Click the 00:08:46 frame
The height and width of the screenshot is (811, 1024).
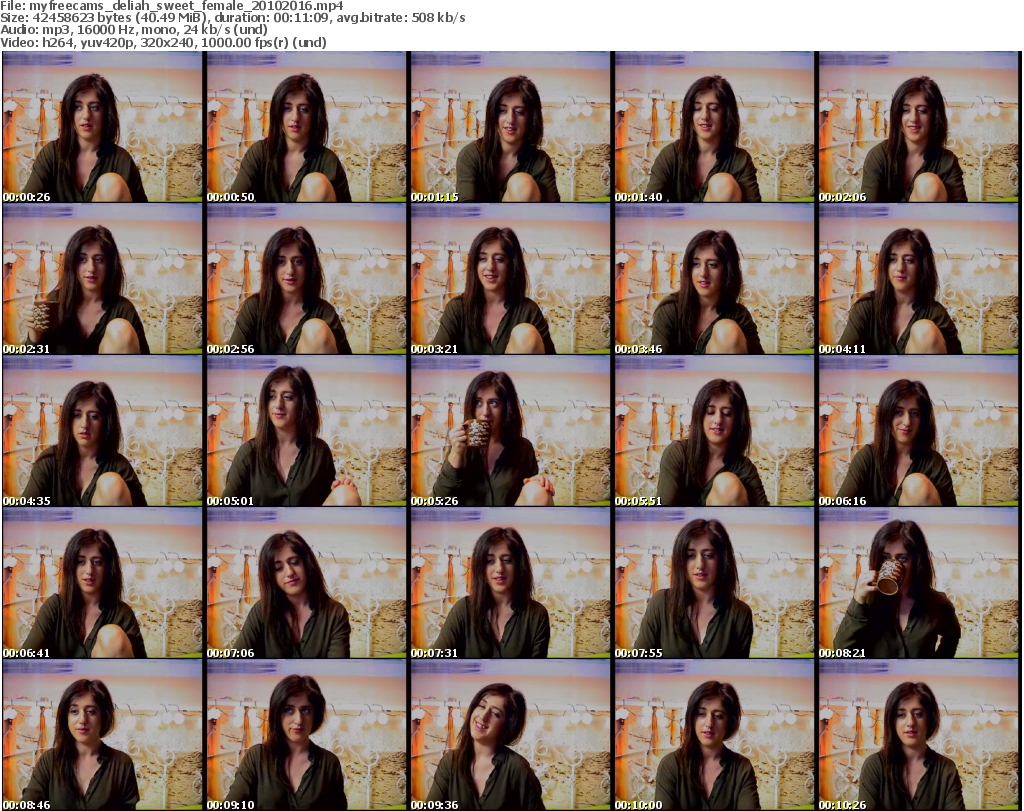point(103,735)
